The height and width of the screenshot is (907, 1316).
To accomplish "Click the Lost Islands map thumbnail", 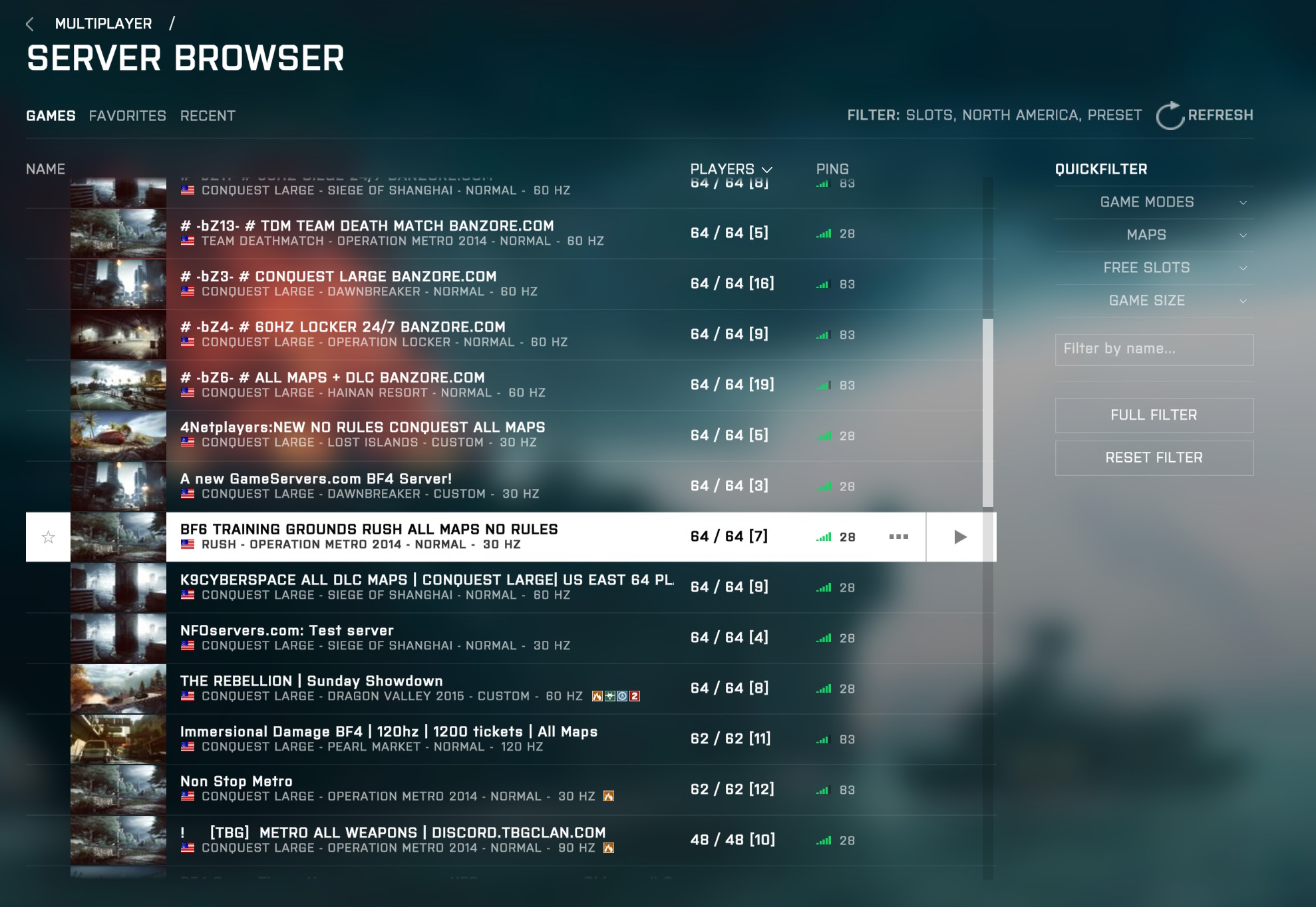I will 118,436.
